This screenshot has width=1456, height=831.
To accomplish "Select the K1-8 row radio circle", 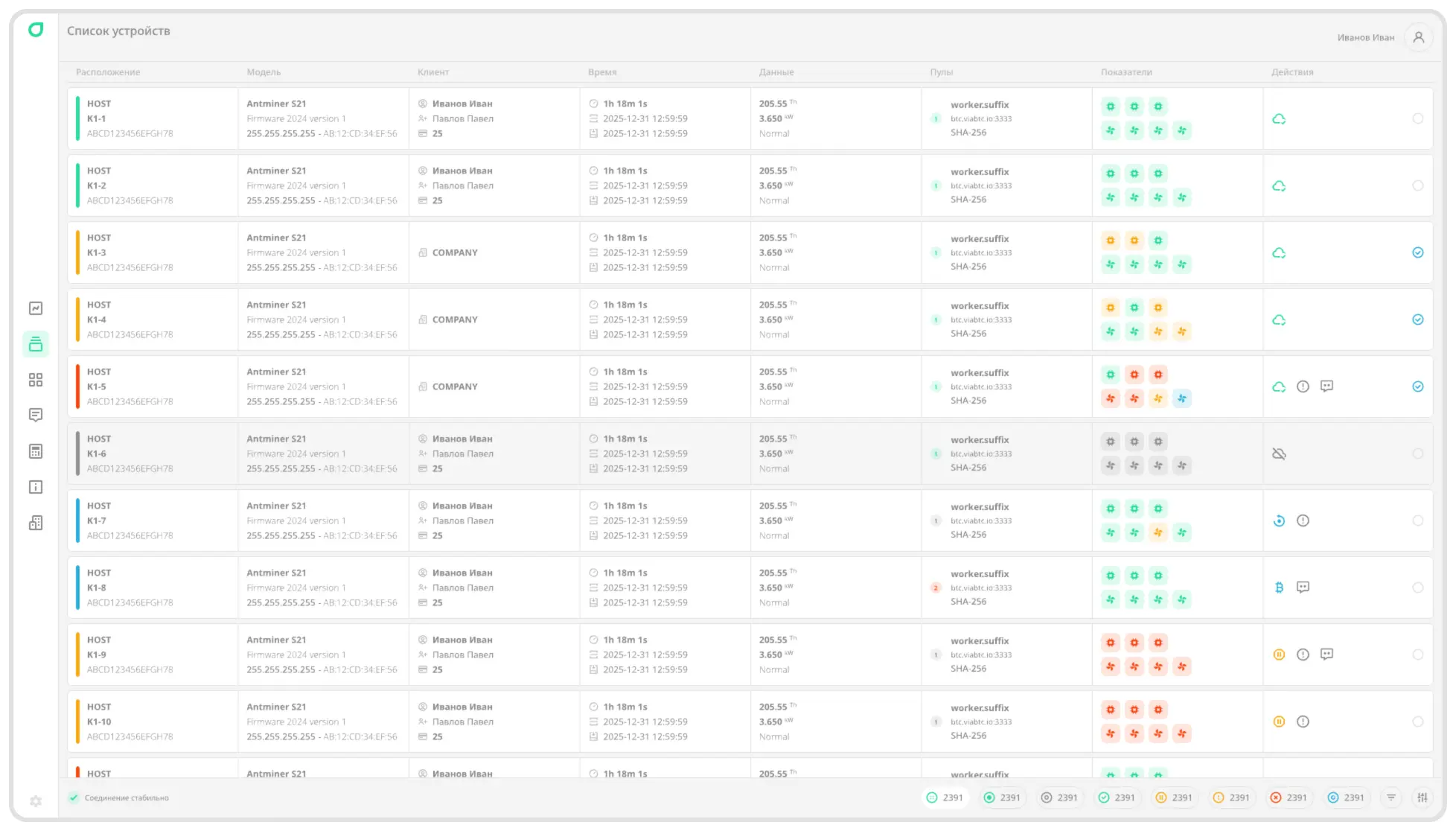I will tap(1417, 588).
